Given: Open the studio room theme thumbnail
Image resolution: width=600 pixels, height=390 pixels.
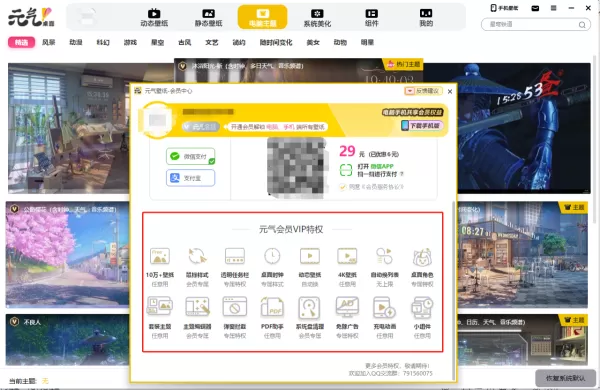Looking at the screenshot, I should pyautogui.click(x=69, y=128).
